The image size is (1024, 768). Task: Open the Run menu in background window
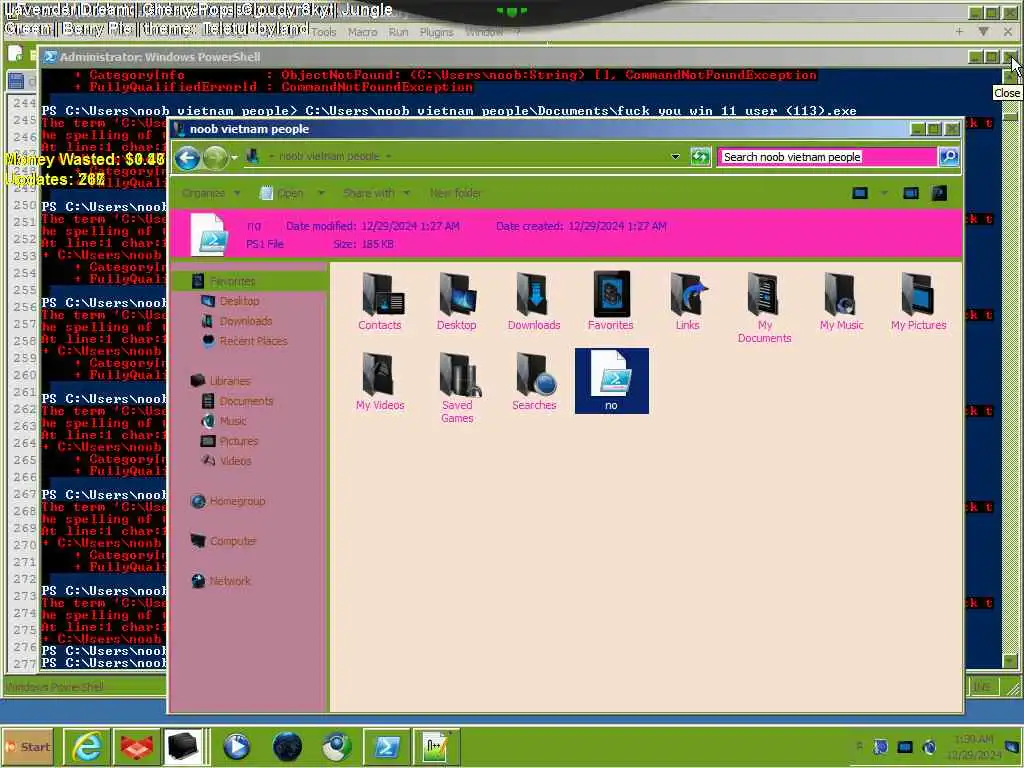pos(398,32)
